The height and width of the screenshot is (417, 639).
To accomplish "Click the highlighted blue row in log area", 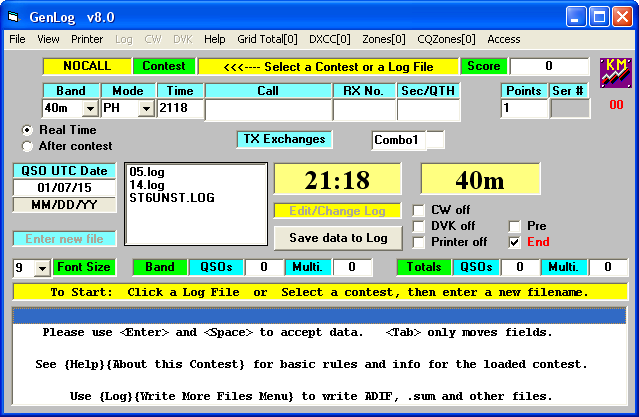I will tap(320, 316).
